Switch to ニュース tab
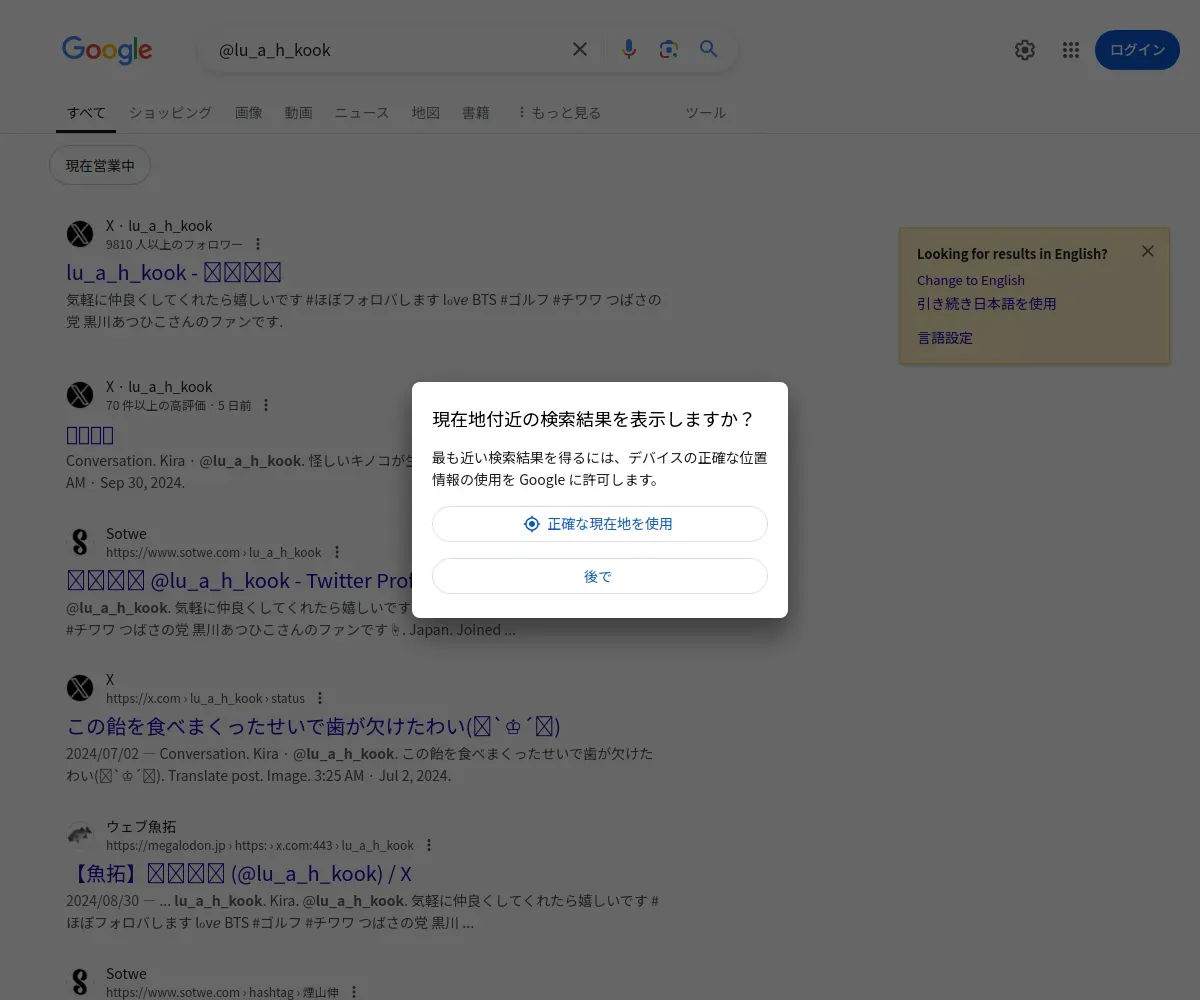 362,113
